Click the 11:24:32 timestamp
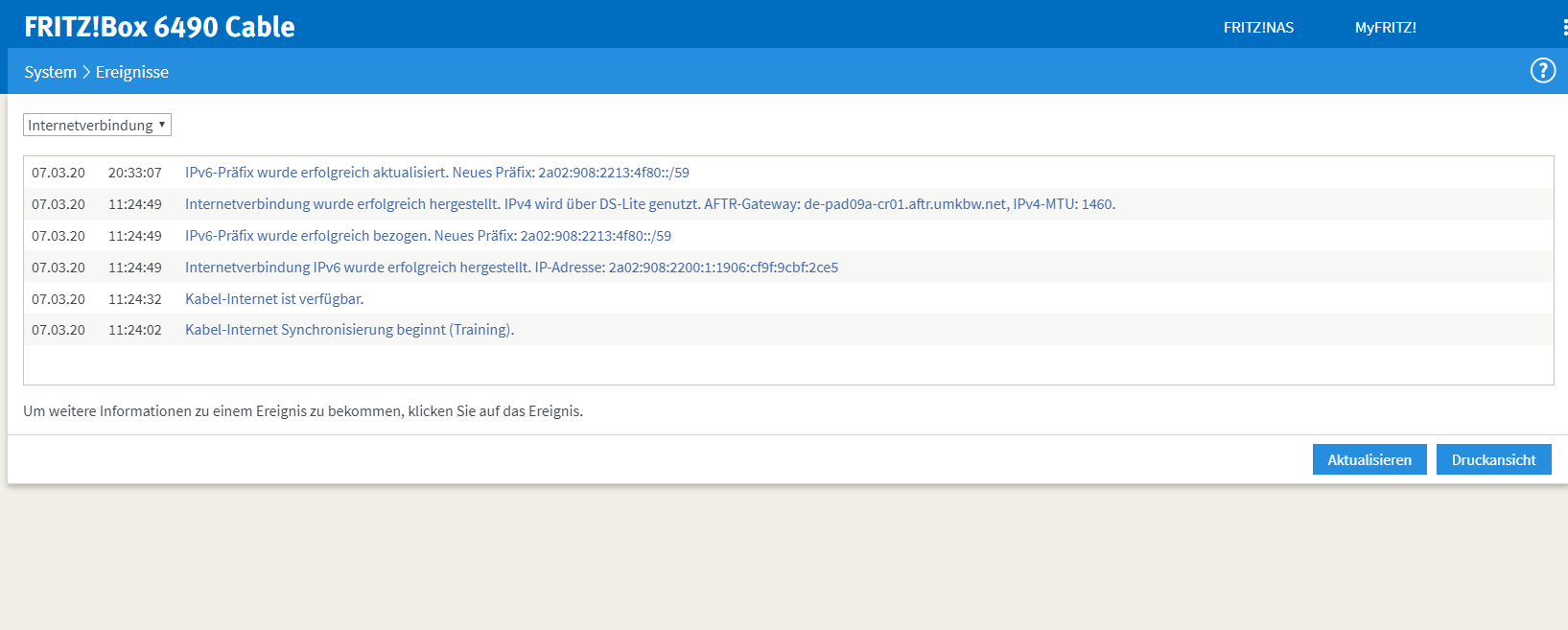 click(x=134, y=299)
